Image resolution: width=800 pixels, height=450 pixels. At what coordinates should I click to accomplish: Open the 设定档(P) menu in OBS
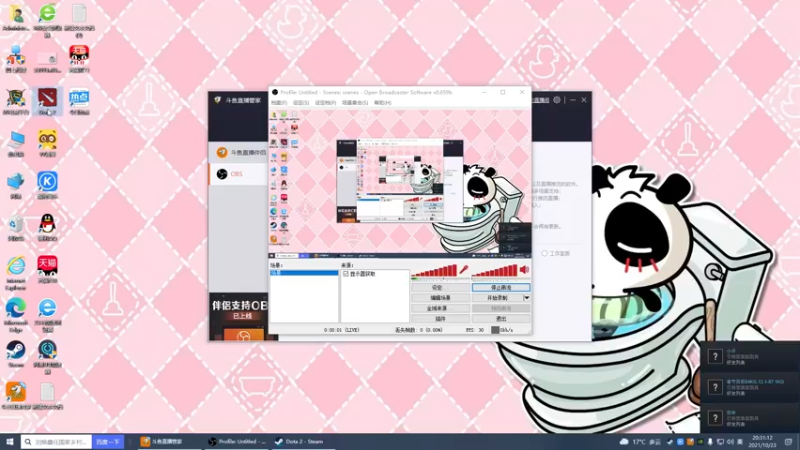pyautogui.click(x=325, y=103)
